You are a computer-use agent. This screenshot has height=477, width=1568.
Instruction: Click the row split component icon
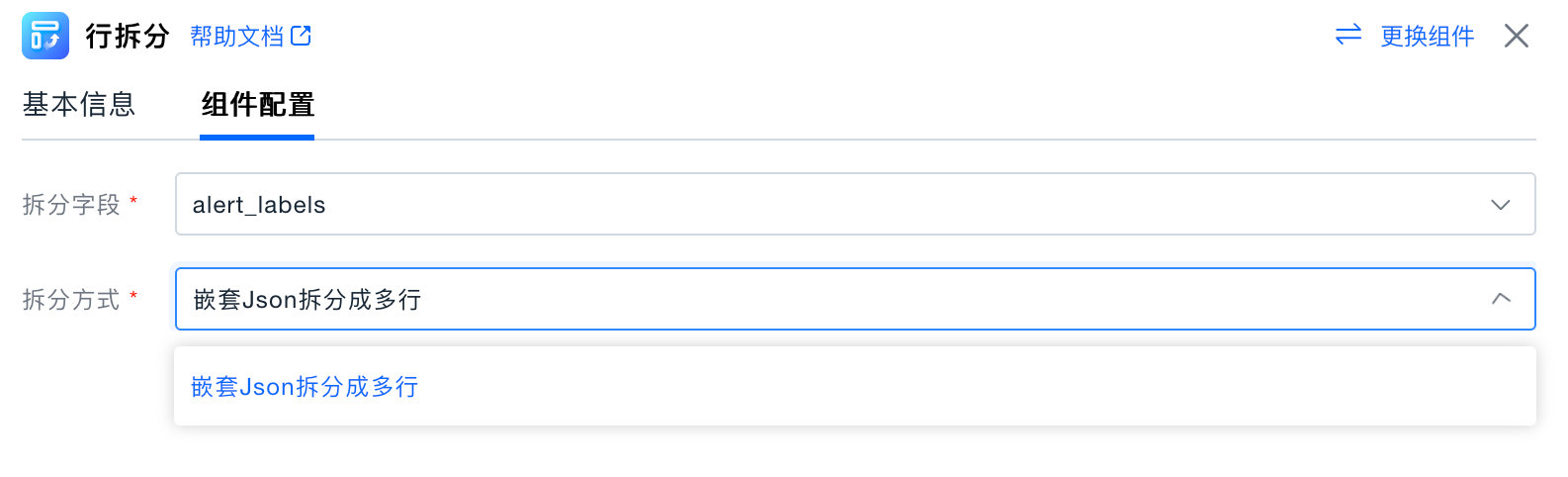(45, 36)
